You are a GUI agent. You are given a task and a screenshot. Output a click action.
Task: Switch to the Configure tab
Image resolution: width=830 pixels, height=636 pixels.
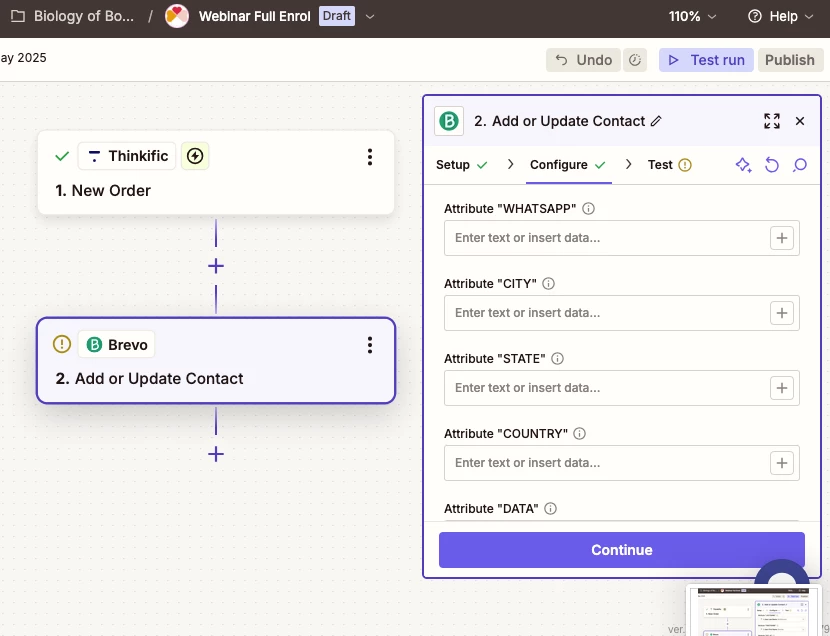pyautogui.click(x=568, y=165)
